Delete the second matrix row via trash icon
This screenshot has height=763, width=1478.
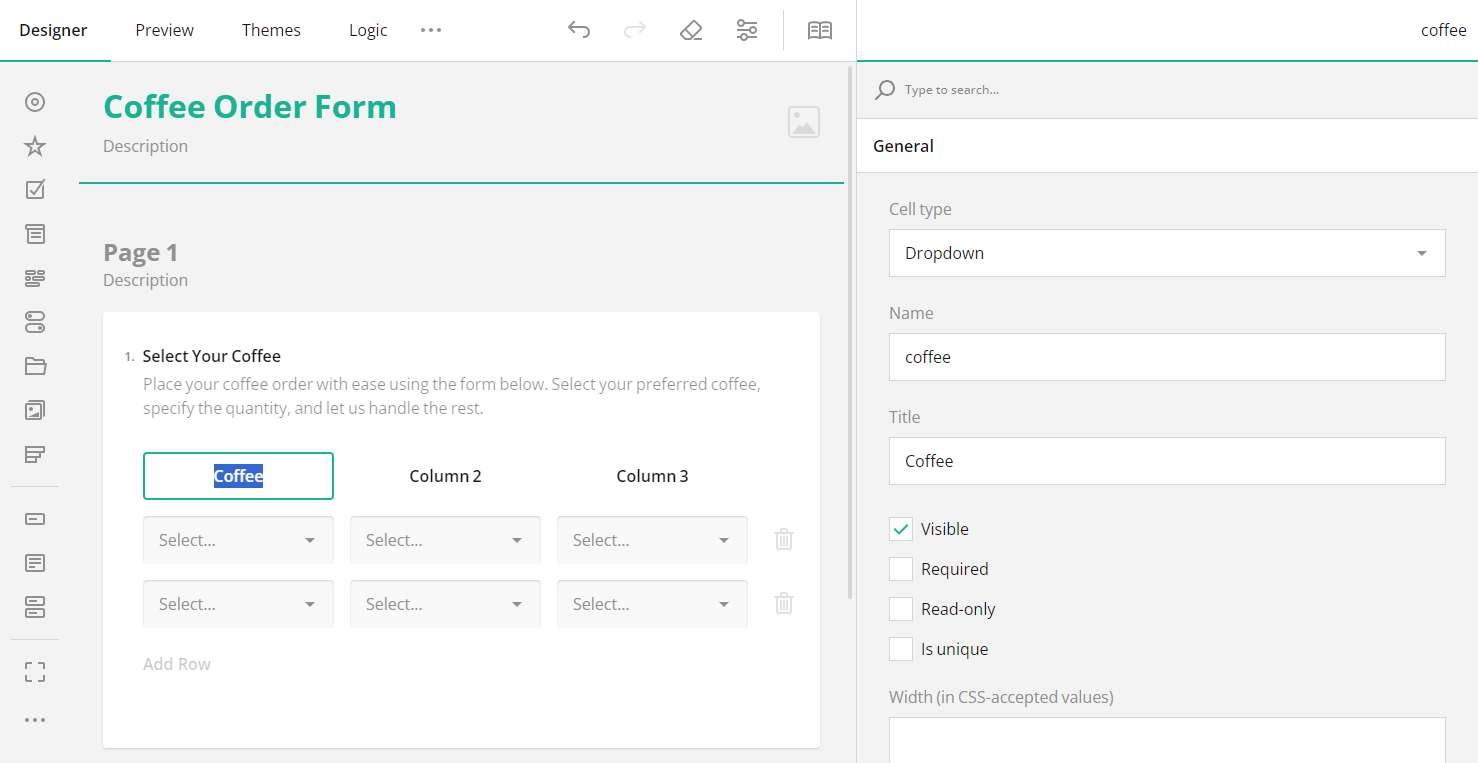783,603
